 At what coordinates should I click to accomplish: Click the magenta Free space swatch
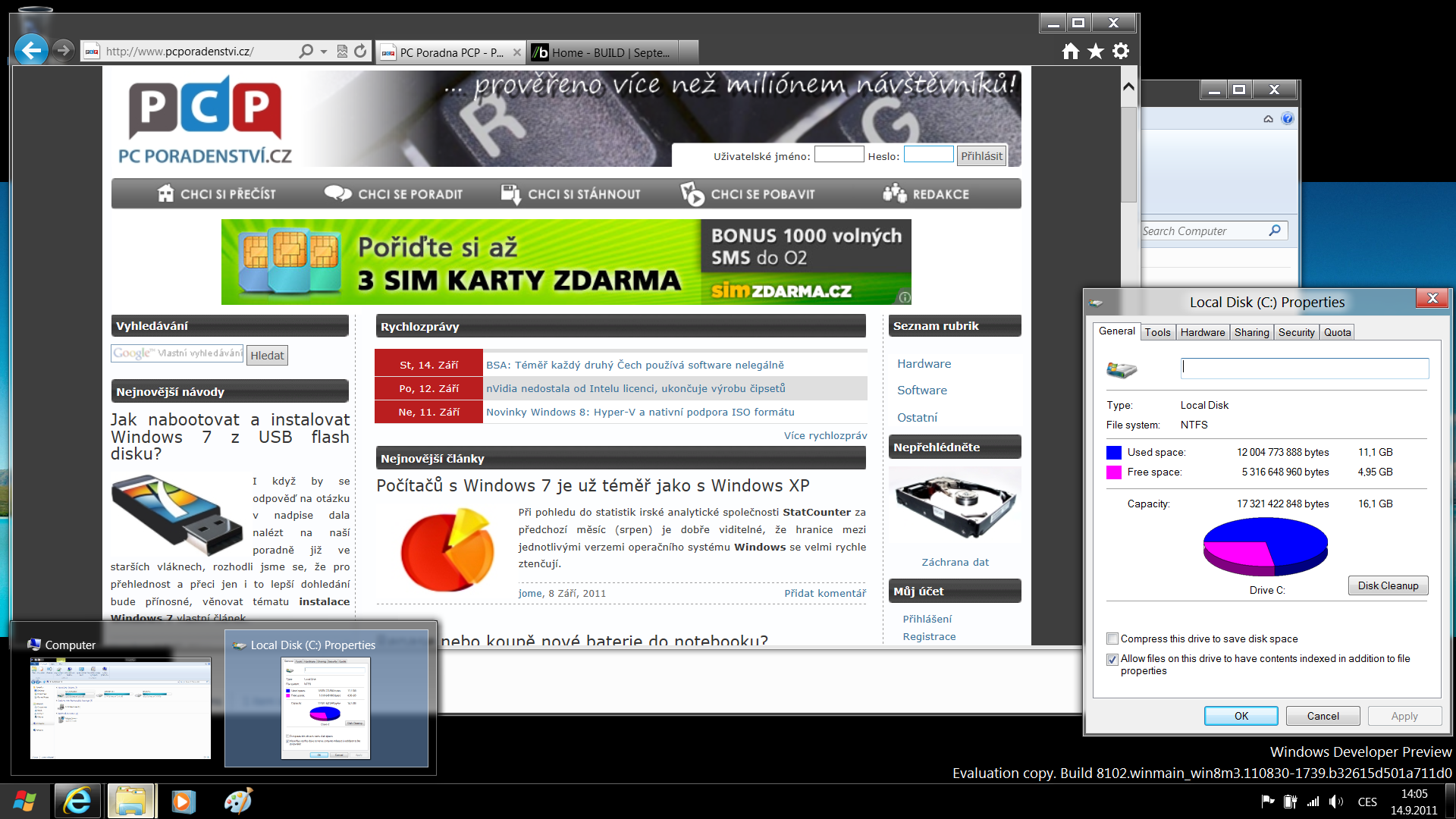point(1113,472)
